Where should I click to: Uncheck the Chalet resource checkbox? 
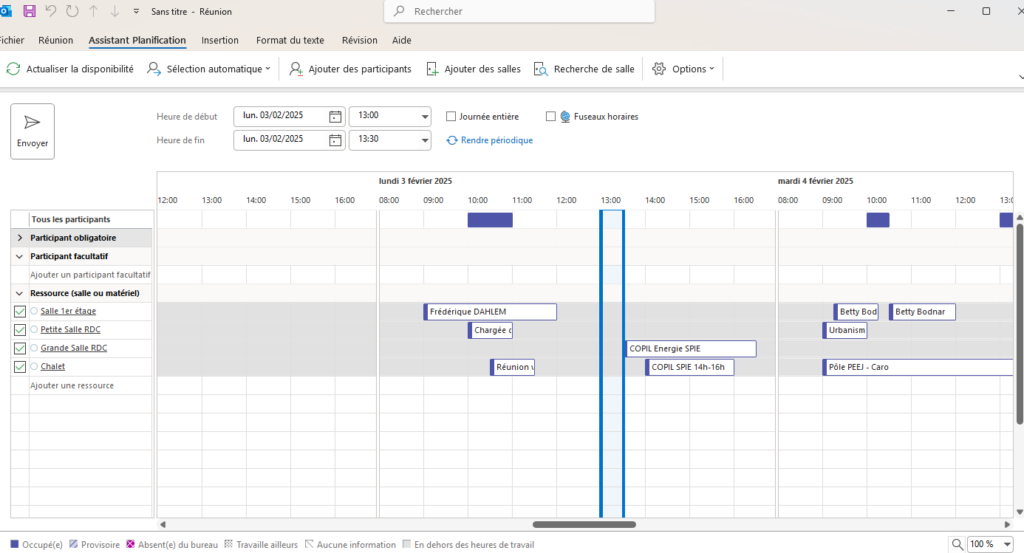point(20,367)
